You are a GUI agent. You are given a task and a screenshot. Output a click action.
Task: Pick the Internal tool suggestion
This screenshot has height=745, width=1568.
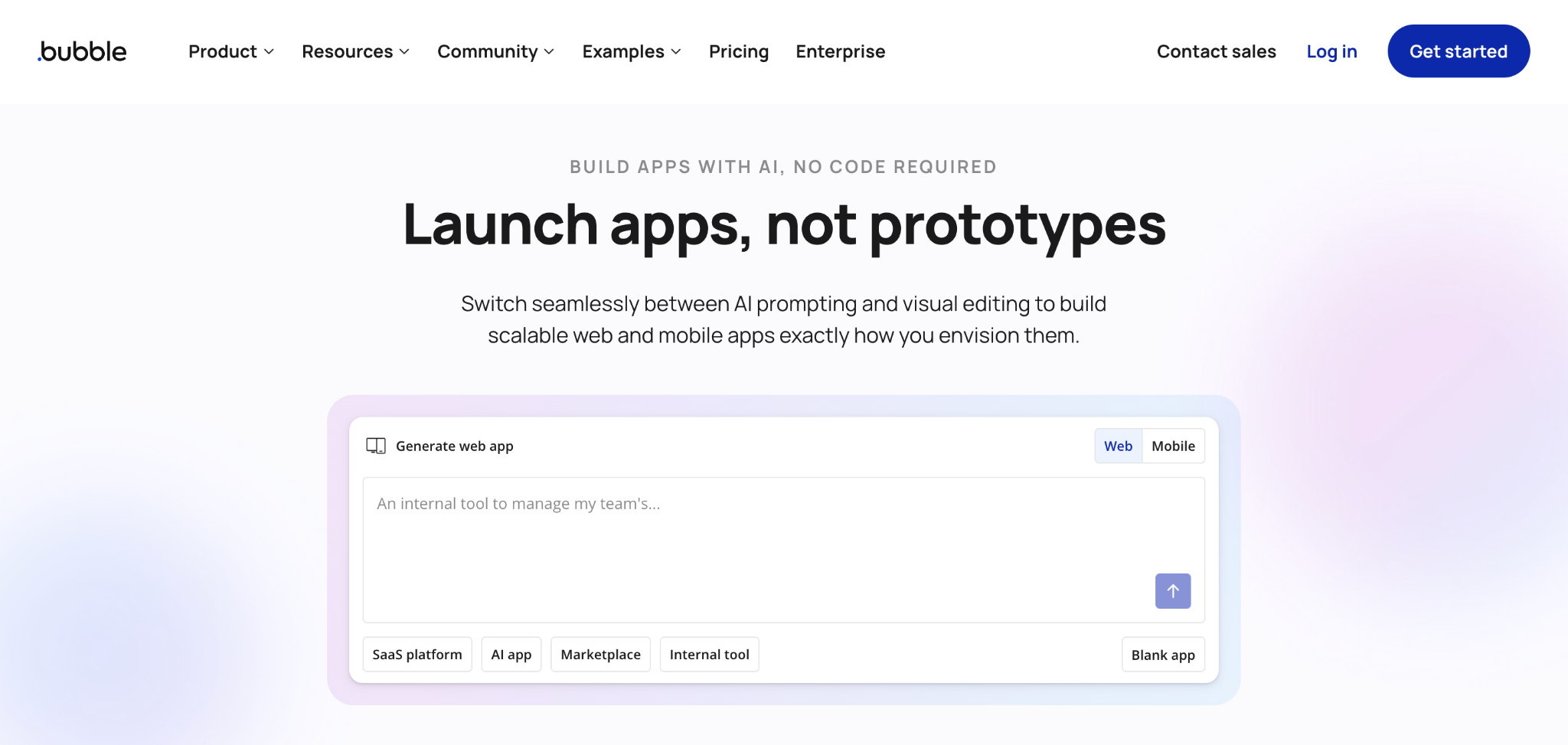point(710,655)
